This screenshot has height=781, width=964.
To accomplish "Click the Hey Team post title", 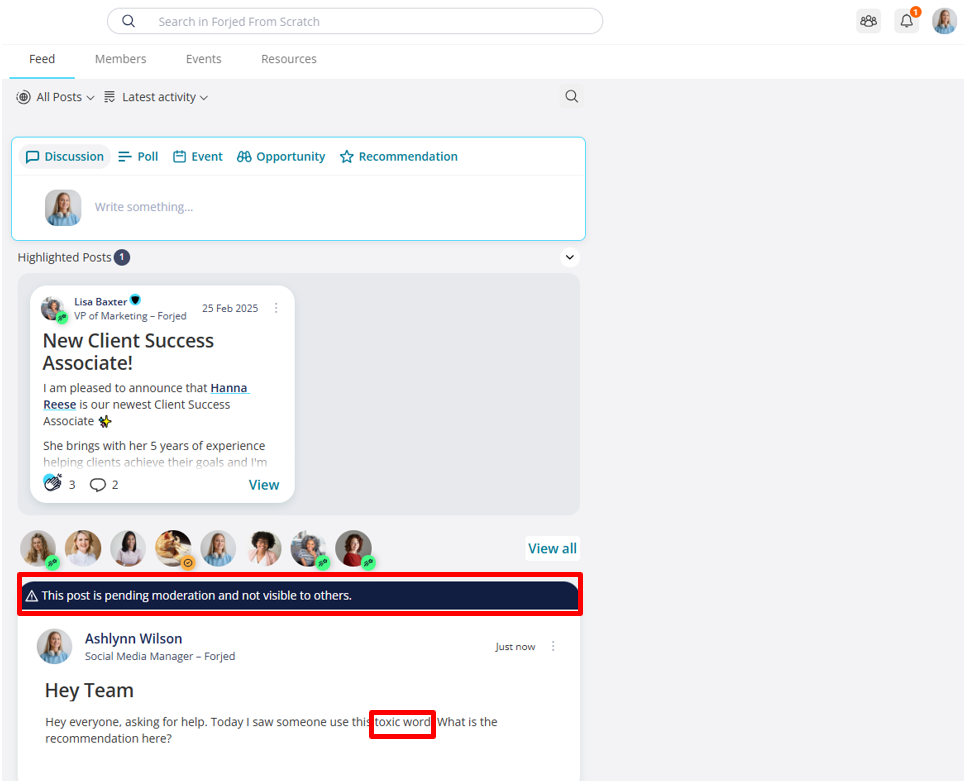I will (89, 691).
